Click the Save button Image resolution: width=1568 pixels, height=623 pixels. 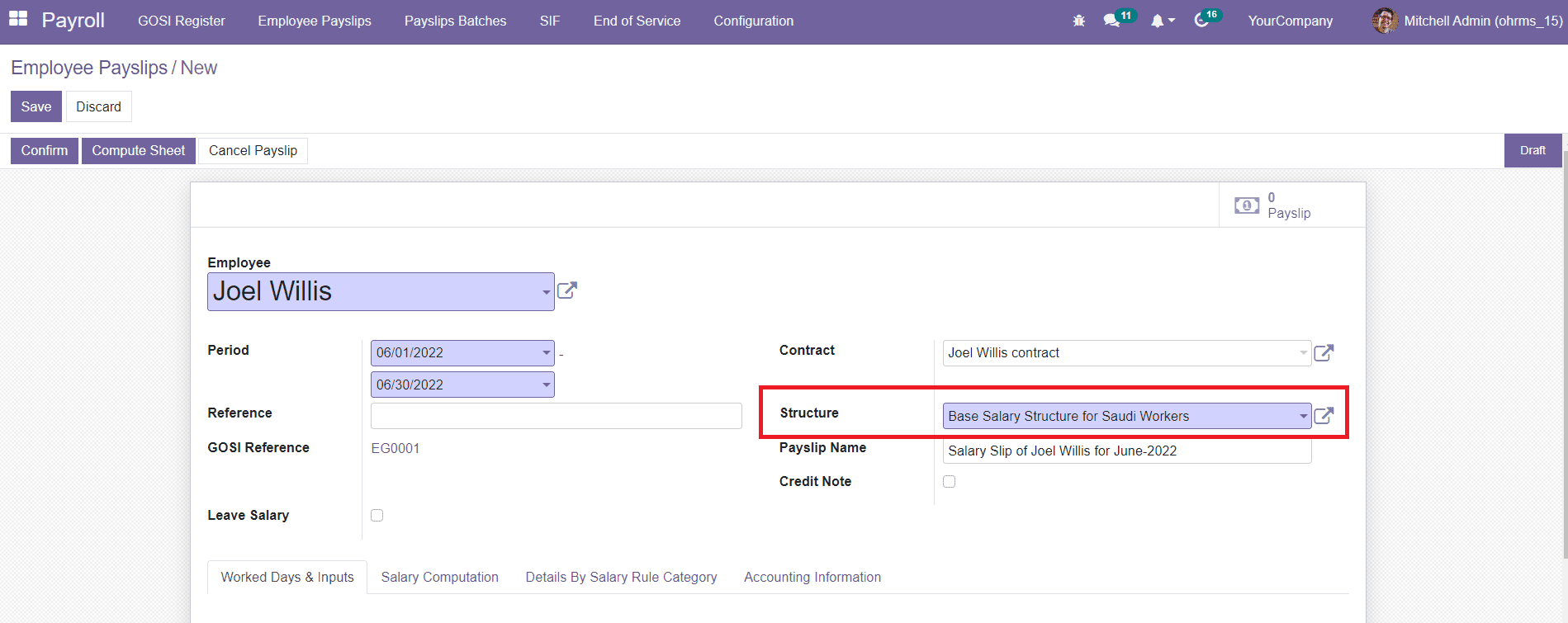click(x=36, y=106)
